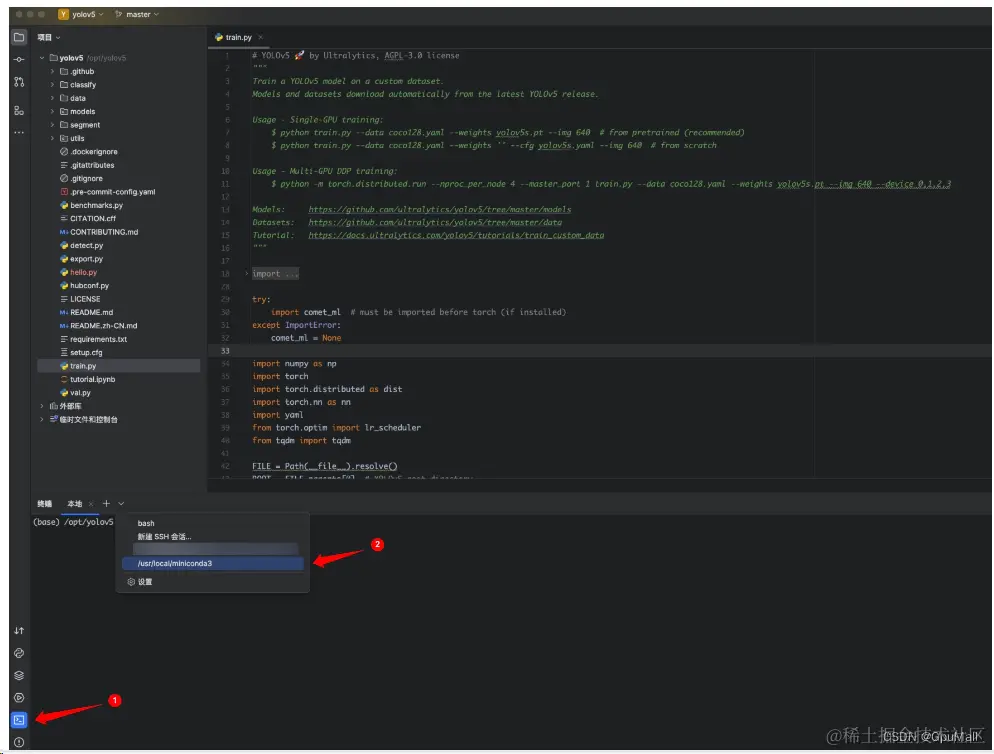Select /usr/local/miniconda3 menu entry

[x=212, y=563]
